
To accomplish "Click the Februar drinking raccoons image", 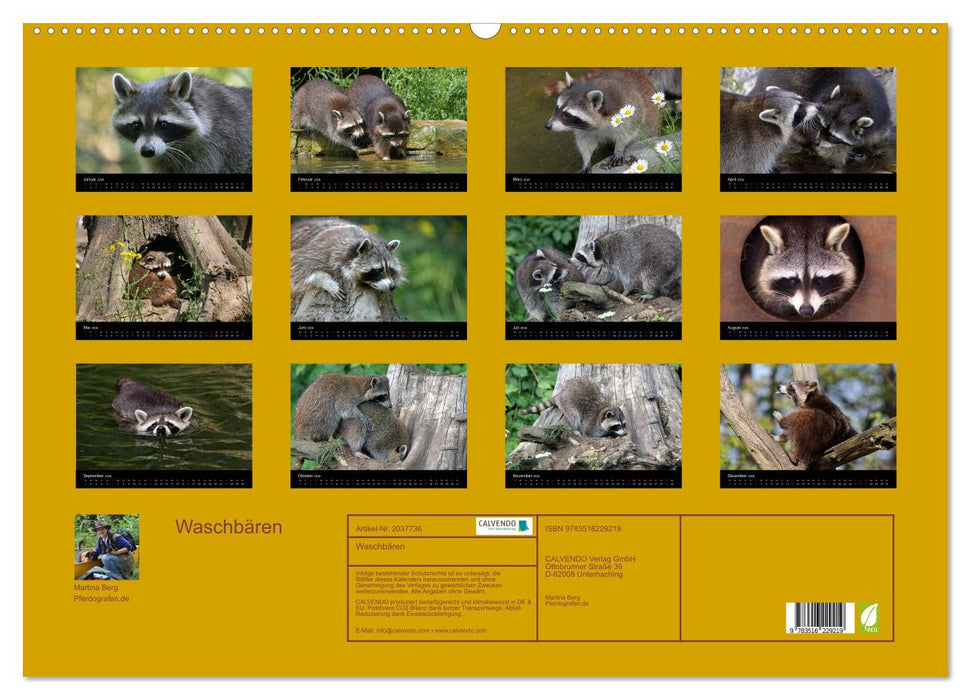I will coord(375,118).
